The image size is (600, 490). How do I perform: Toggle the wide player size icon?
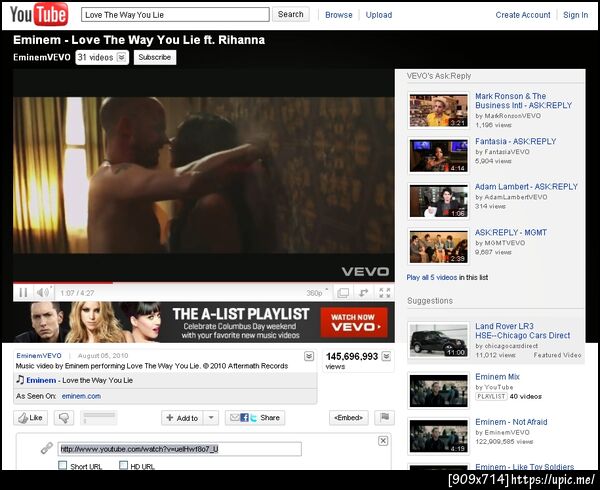[343, 293]
